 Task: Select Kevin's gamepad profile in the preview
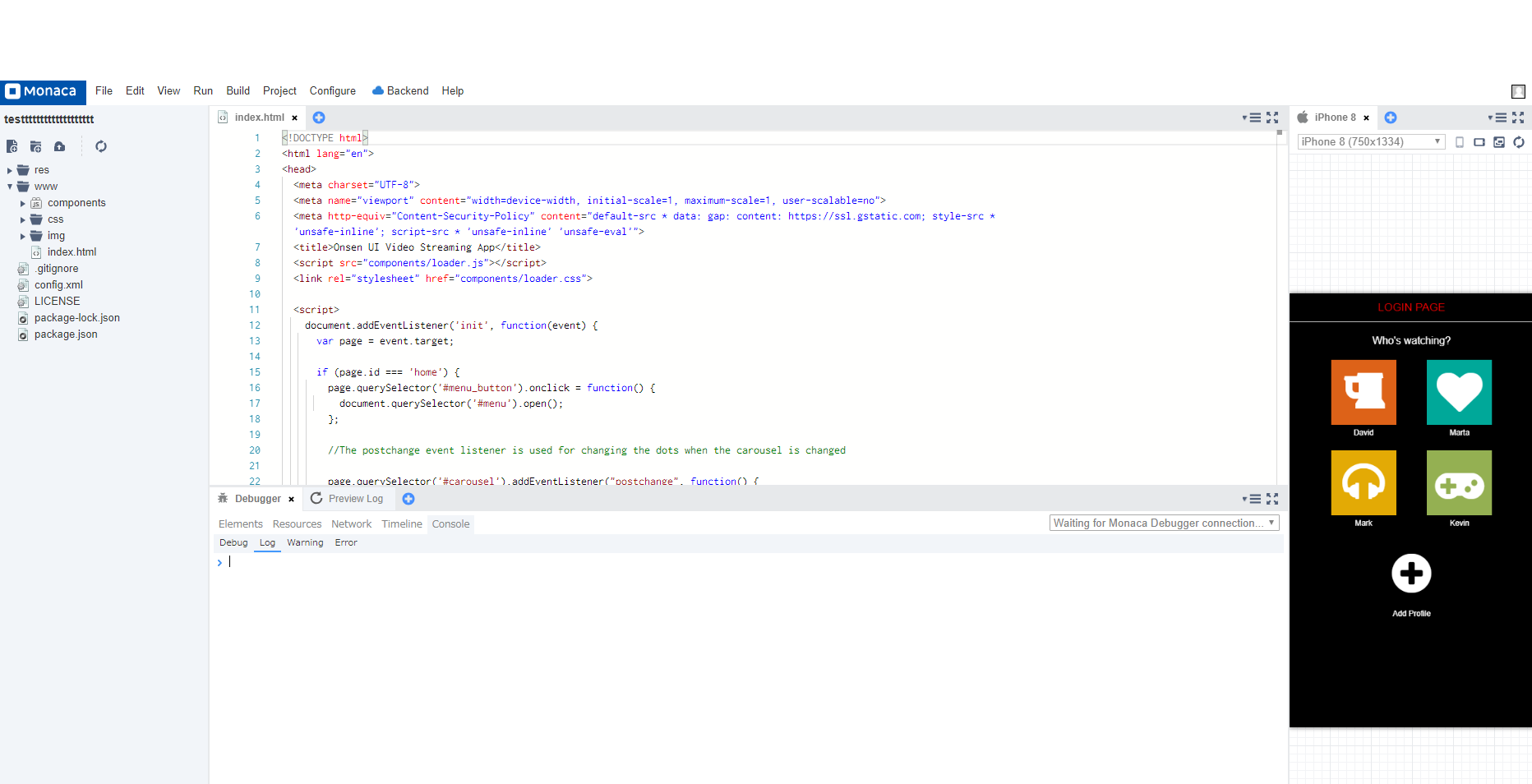point(1459,482)
